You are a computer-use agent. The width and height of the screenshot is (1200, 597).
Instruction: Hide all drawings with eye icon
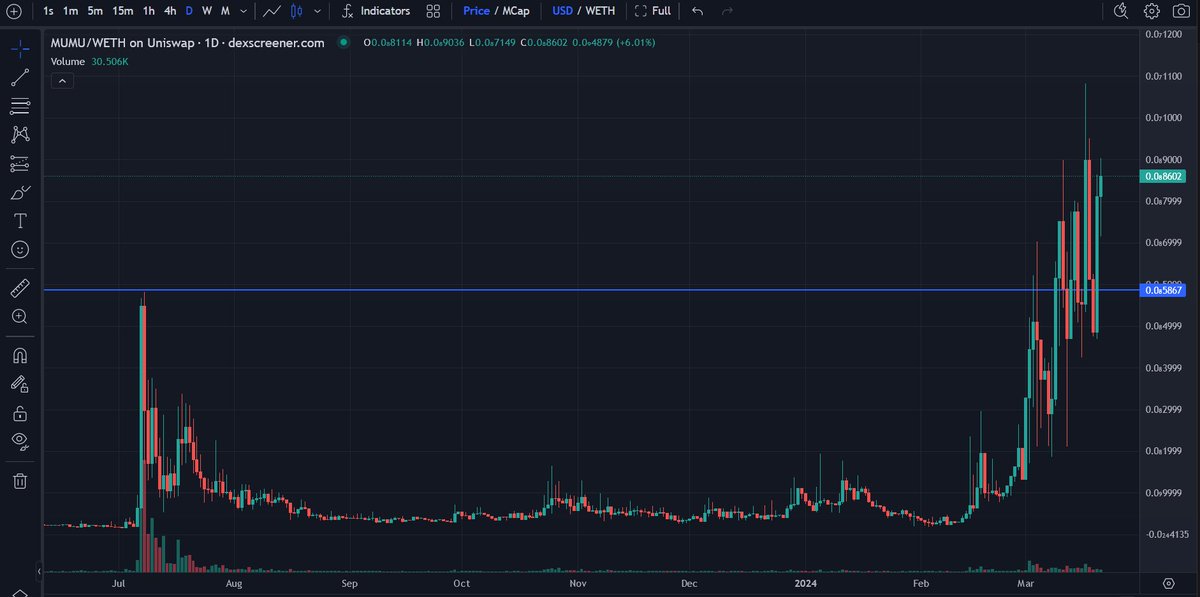[20, 441]
